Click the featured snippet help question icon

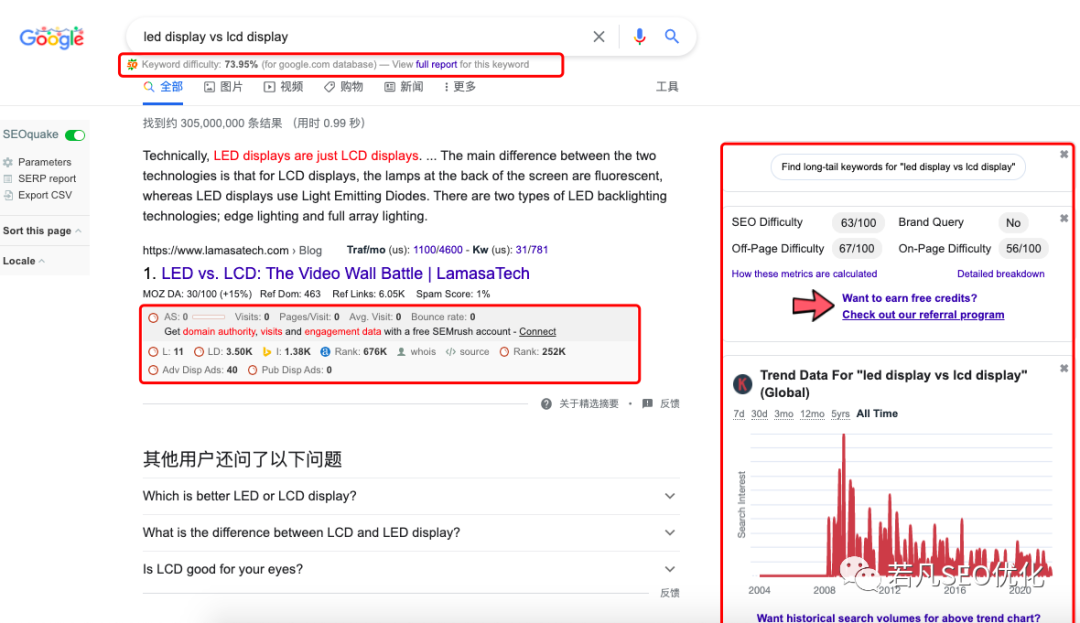pos(546,403)
